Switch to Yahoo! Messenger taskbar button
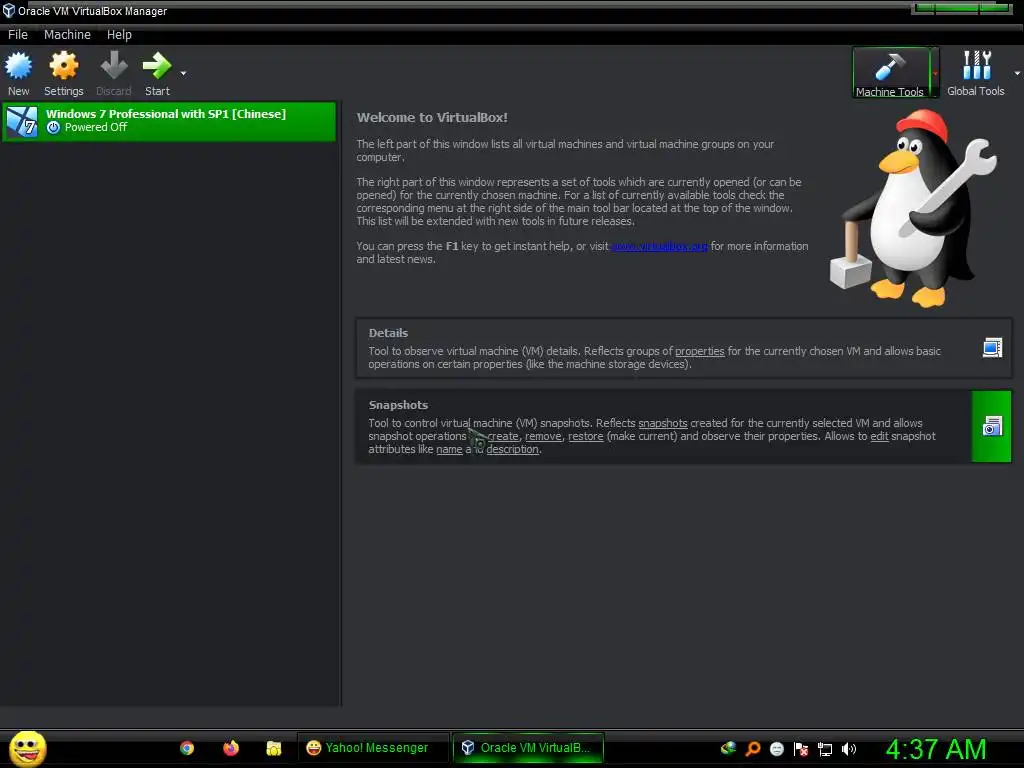The height and width of the screenshot is (768, 1024). point(373,748)
